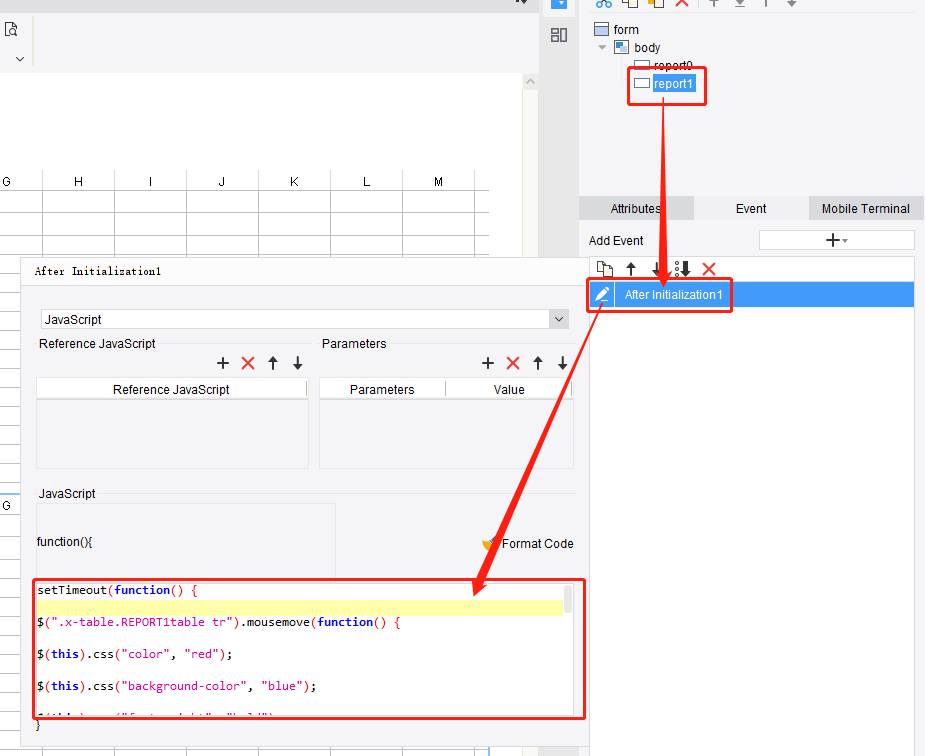Select the preview glasses icon in the top toolbar

point(602,5)
